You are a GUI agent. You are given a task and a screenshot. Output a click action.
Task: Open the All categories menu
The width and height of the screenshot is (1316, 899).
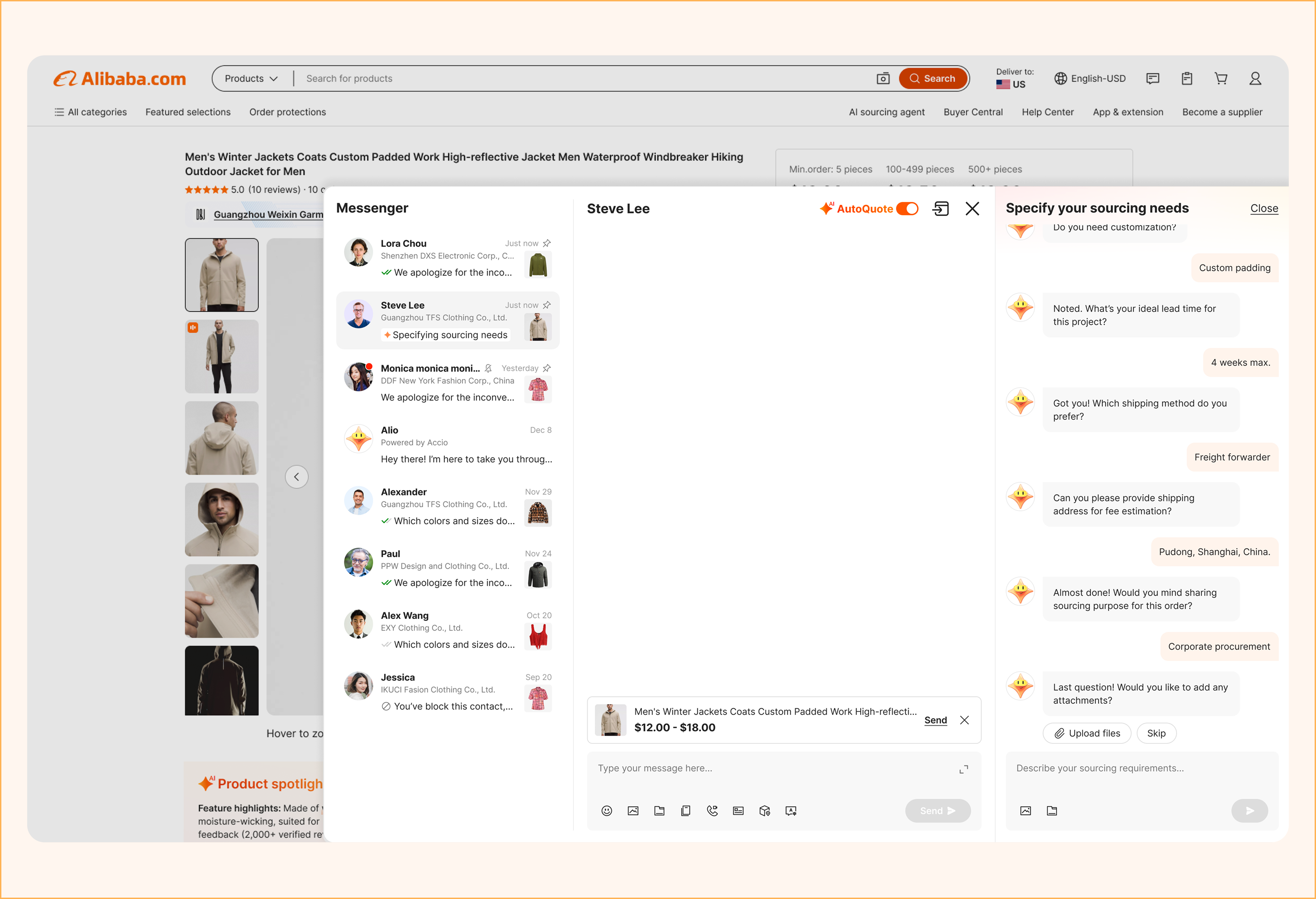click(91, 112)
